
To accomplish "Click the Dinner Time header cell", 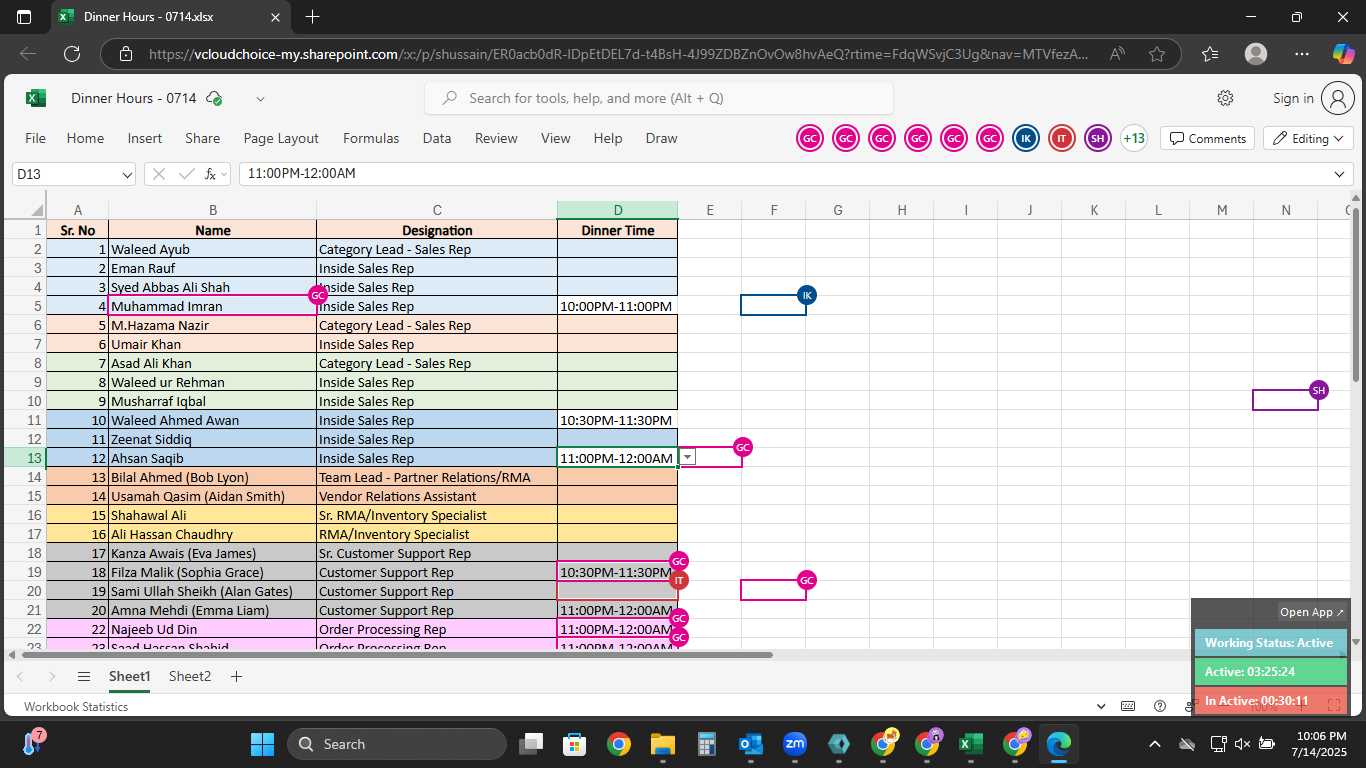I will [618, 230].
